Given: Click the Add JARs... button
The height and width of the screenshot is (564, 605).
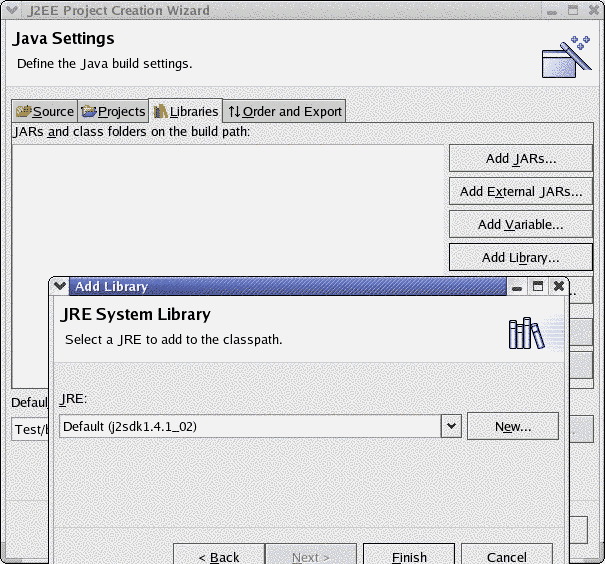Looking at the screenshot, I should (x=520, y=158).
